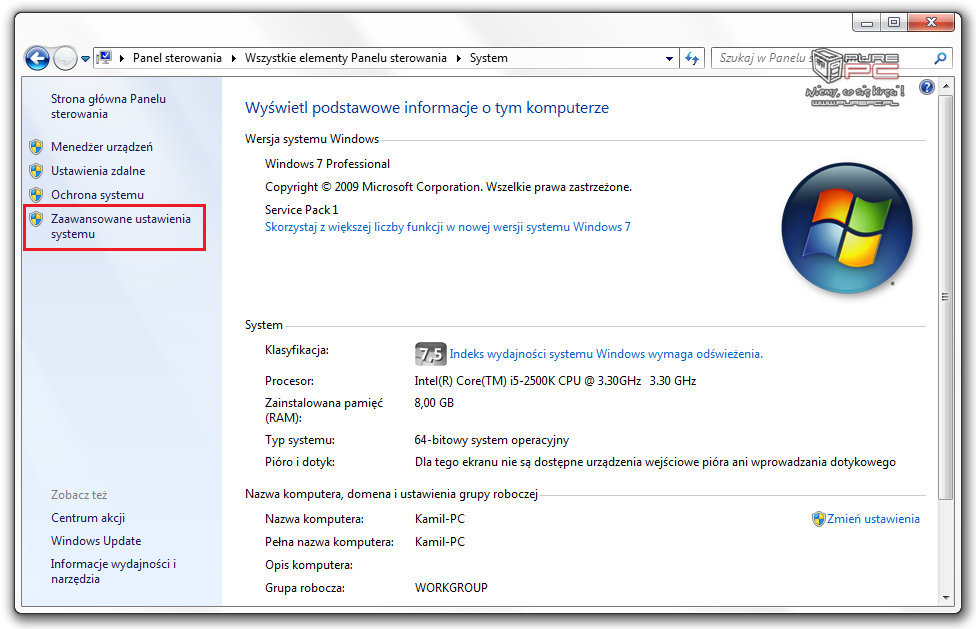Image resolution: width=976 pixels, height=629 pixels.
Task: Expand the arrow before Panel sterowania
Action: coord(122,58)
